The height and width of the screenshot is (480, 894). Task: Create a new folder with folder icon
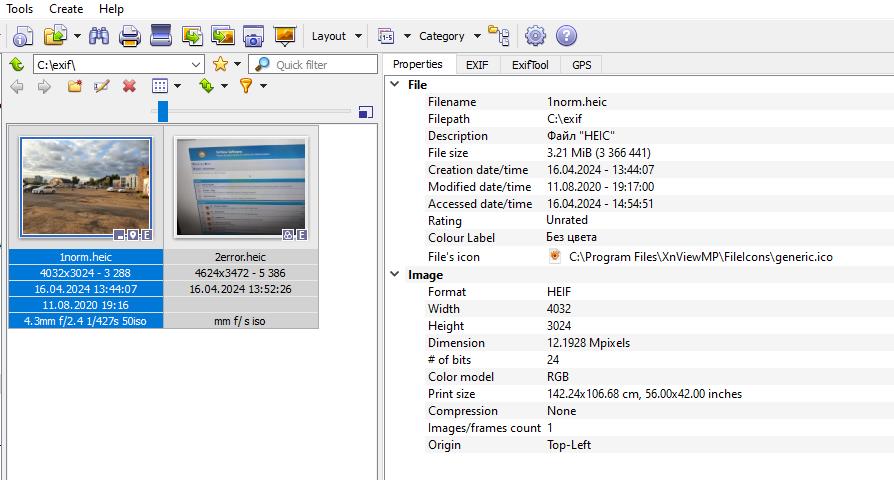pyautogui.click(x=74, y=87)
